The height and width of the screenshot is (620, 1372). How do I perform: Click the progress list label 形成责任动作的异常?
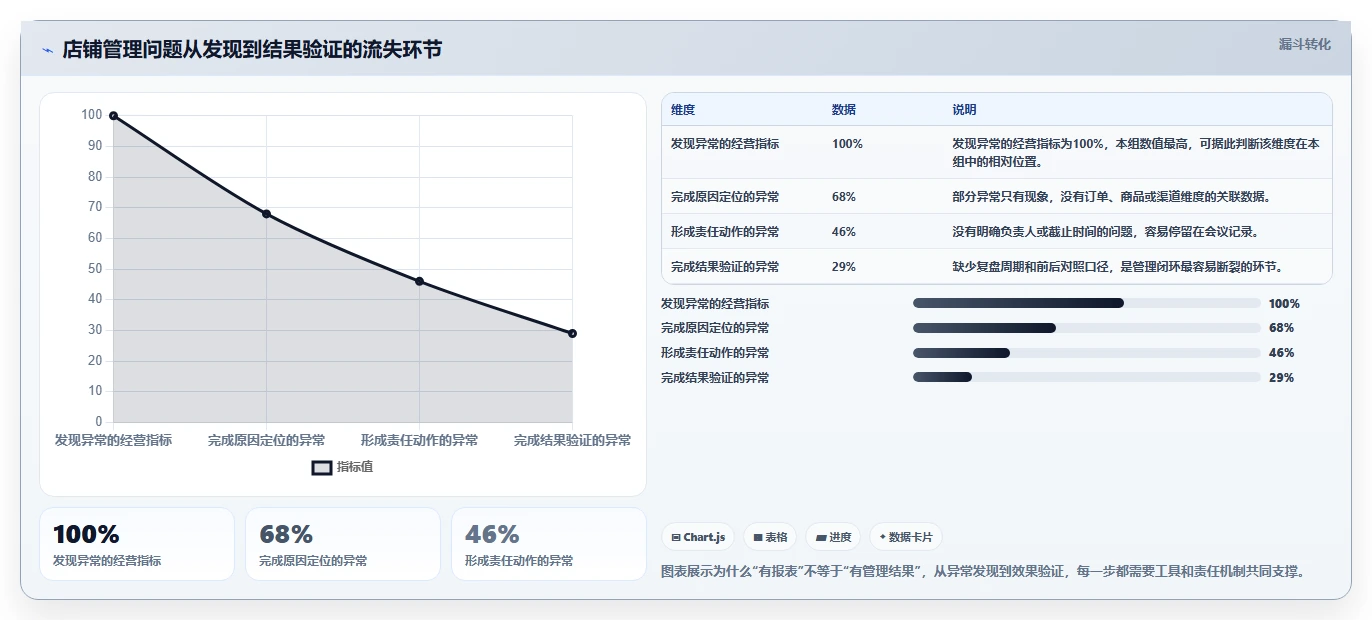click(x=715, y=353)
